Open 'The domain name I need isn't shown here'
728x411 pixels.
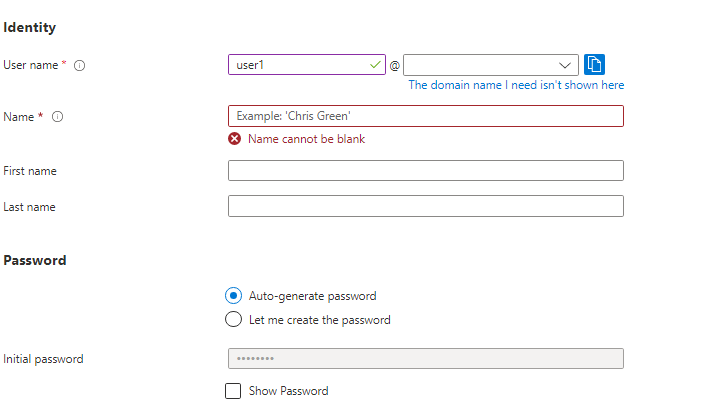[516, 86]
